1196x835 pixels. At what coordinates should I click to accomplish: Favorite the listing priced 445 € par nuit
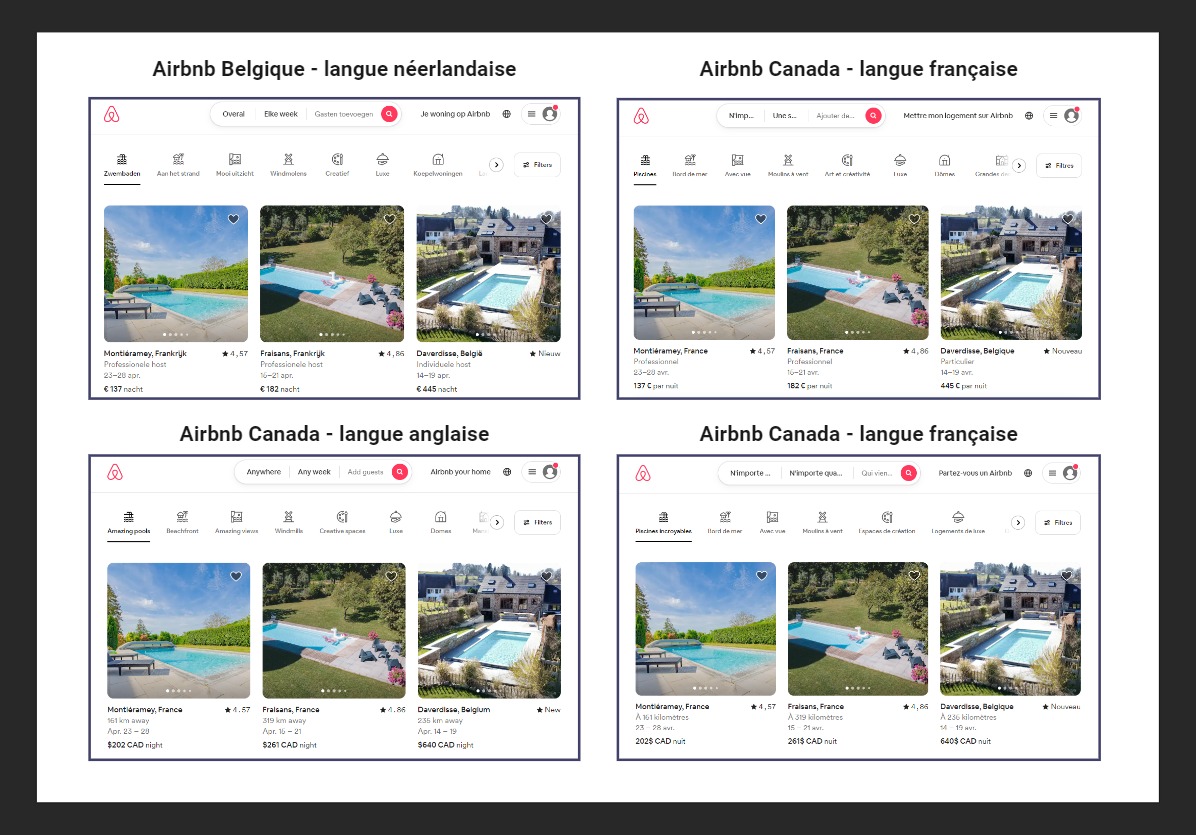(1068, 219)
